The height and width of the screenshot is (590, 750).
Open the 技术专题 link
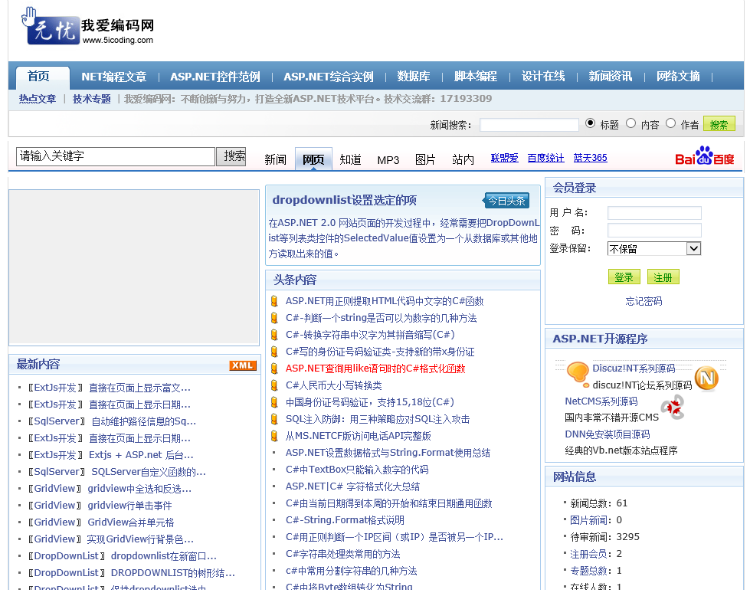coord(92,99)
